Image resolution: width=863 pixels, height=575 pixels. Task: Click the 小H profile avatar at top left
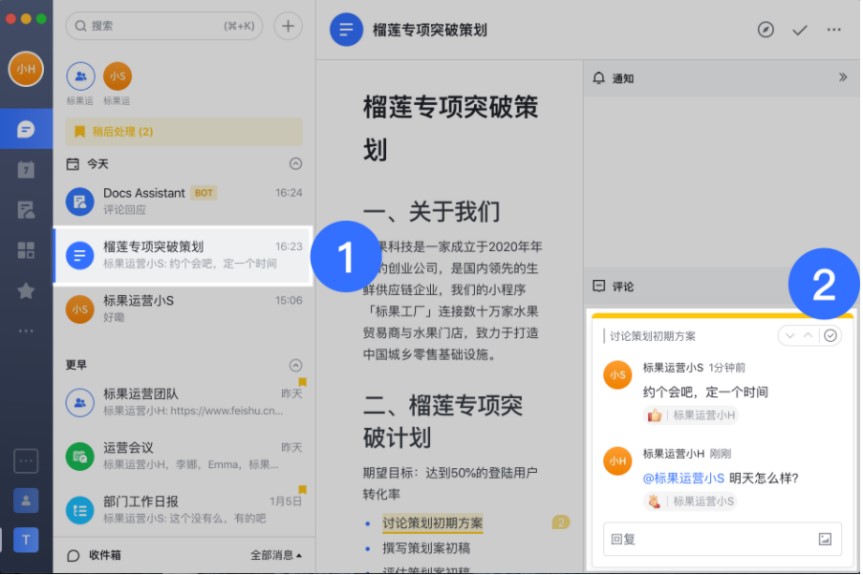26,69
